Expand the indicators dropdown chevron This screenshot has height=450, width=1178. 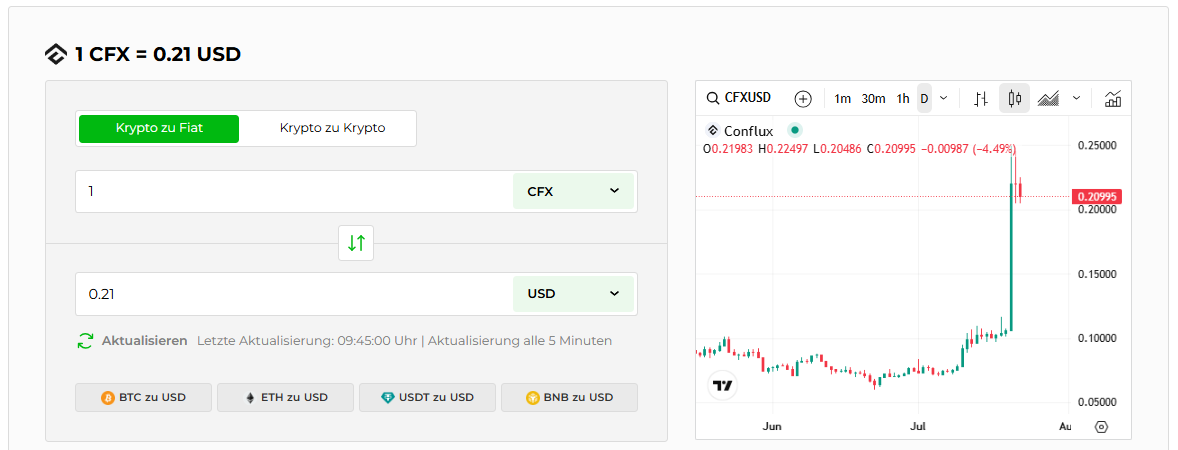coord(1077,98)
